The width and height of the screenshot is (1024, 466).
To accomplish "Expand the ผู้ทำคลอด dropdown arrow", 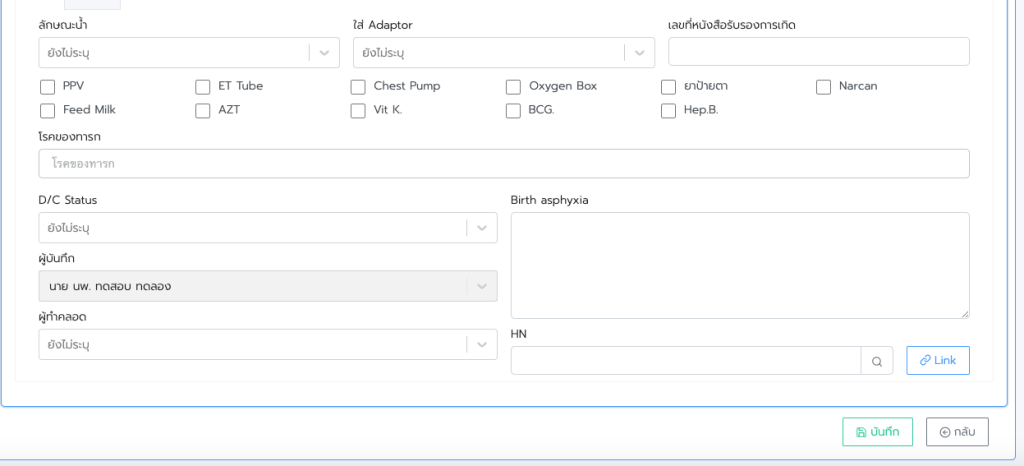I will coord(481,345).
